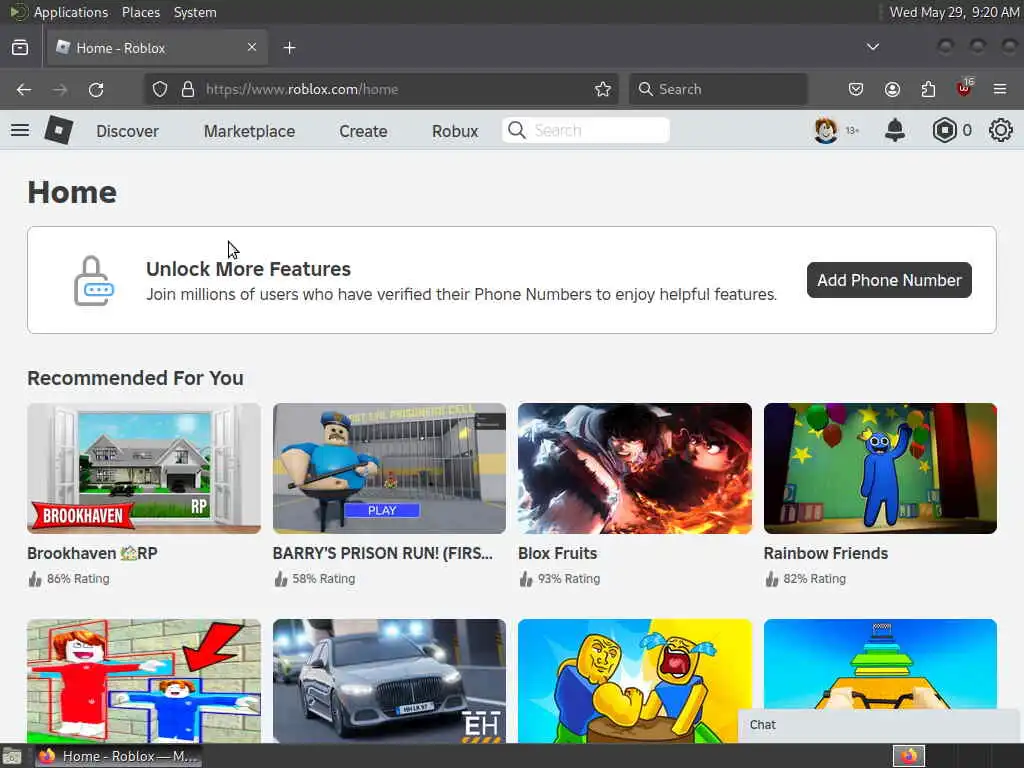
Task: Open the user avatar profile
Action: click(826, 131)
